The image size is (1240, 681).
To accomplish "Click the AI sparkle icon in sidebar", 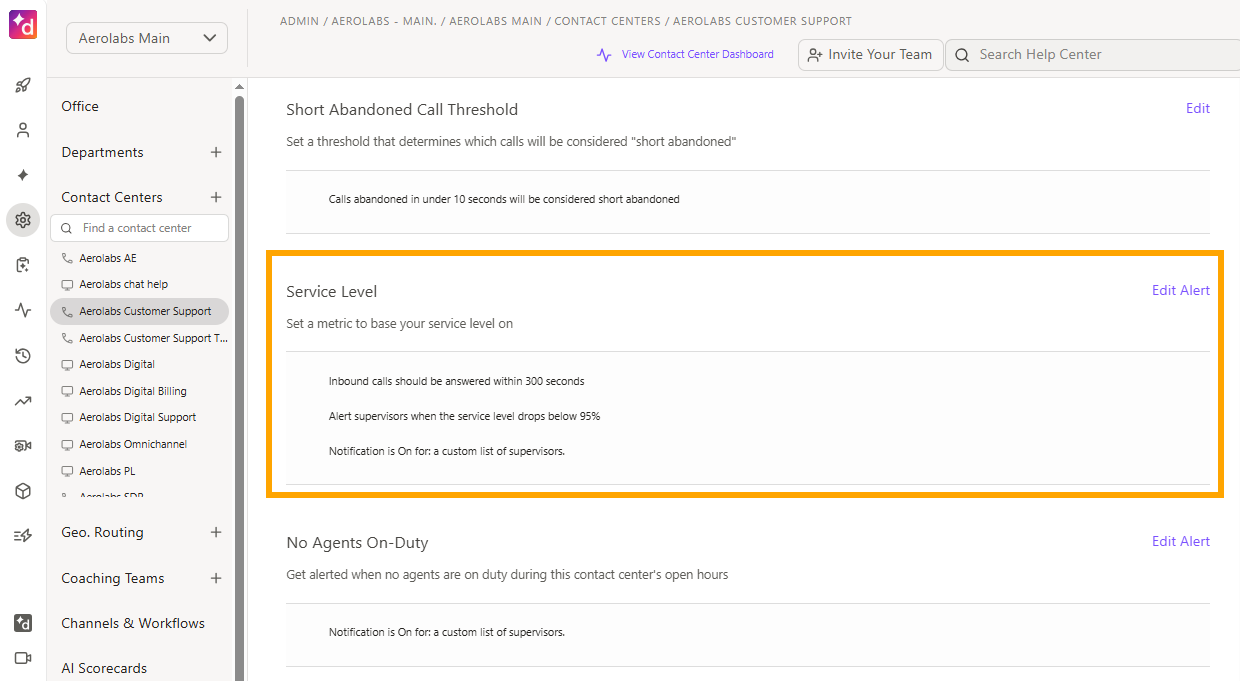I will pyautogui.click(x=23, y=175).
